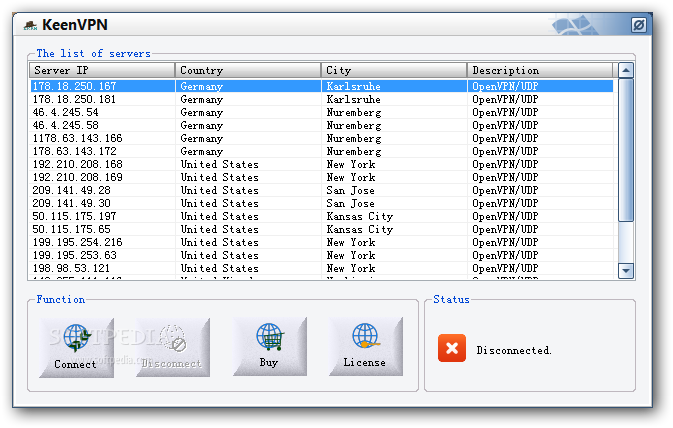This screenshot has height=428, width=673.
Task: Select server 199.195.253.63
Action: [x=322, y=255]
